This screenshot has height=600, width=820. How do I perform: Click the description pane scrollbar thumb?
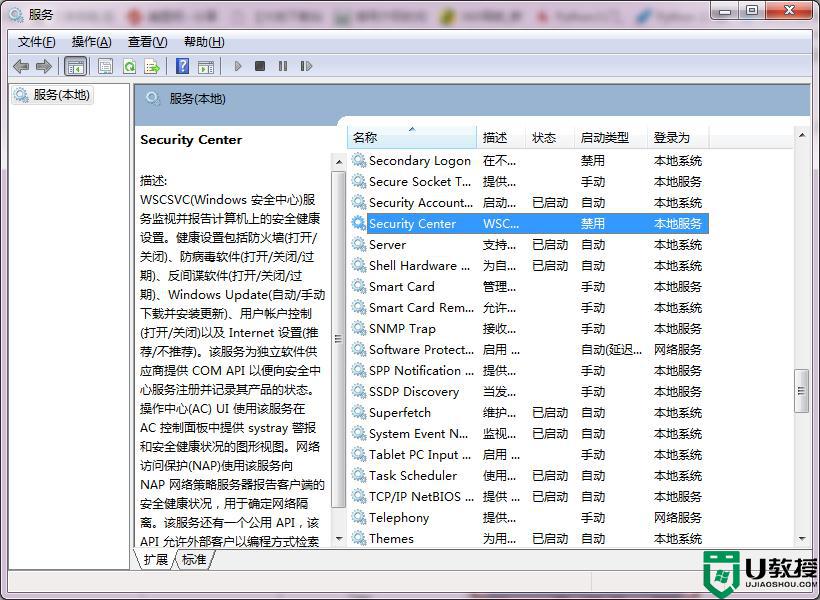pyautogui.click(x=339, y=339)
